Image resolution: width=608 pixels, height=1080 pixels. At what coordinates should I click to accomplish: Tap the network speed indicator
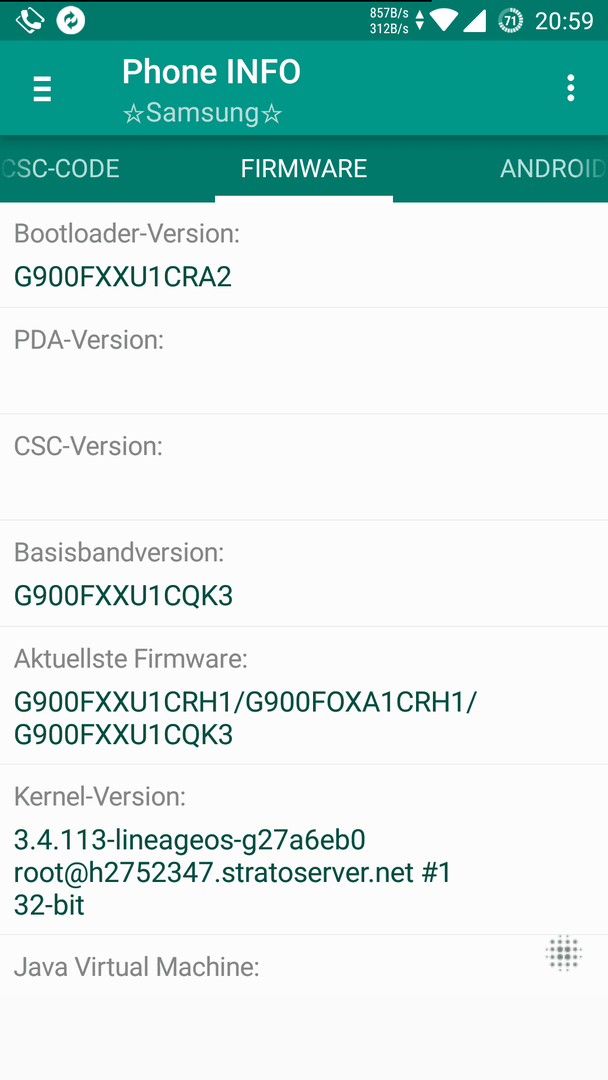397,21
